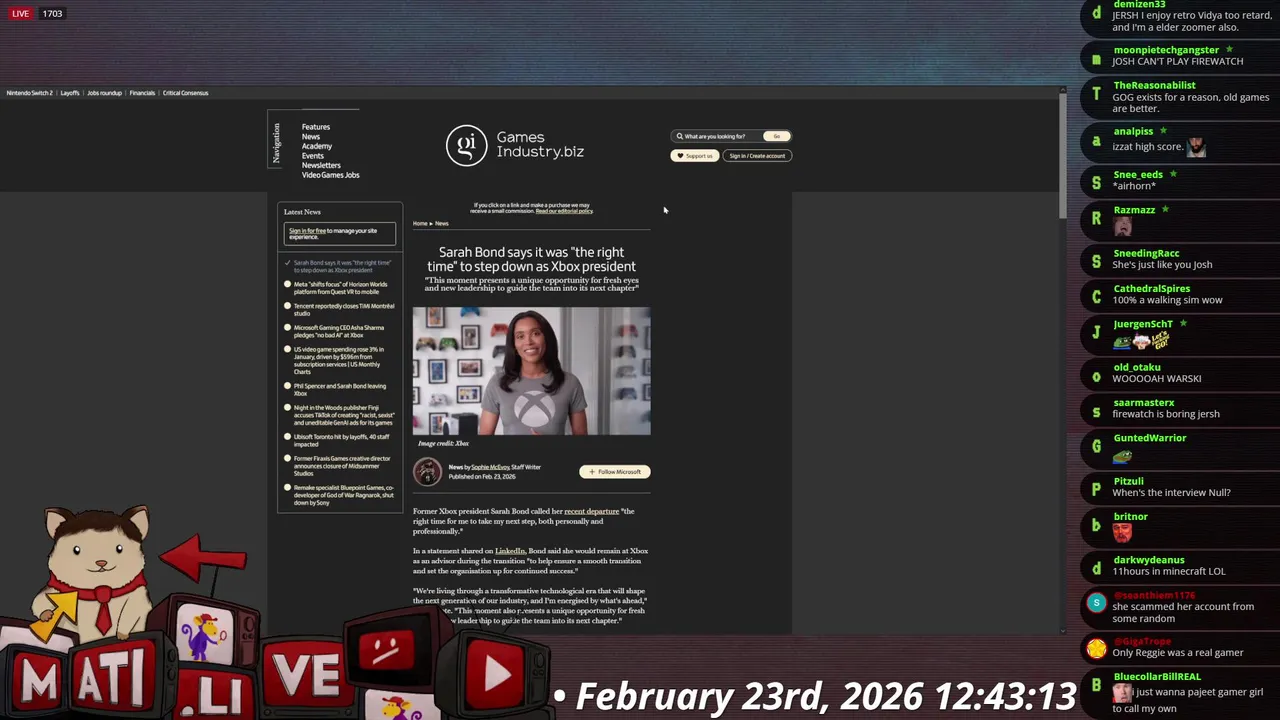The height and width of the screenshot is (720, 1280).
Task: Open the Features navigation item
Action: 316,127
